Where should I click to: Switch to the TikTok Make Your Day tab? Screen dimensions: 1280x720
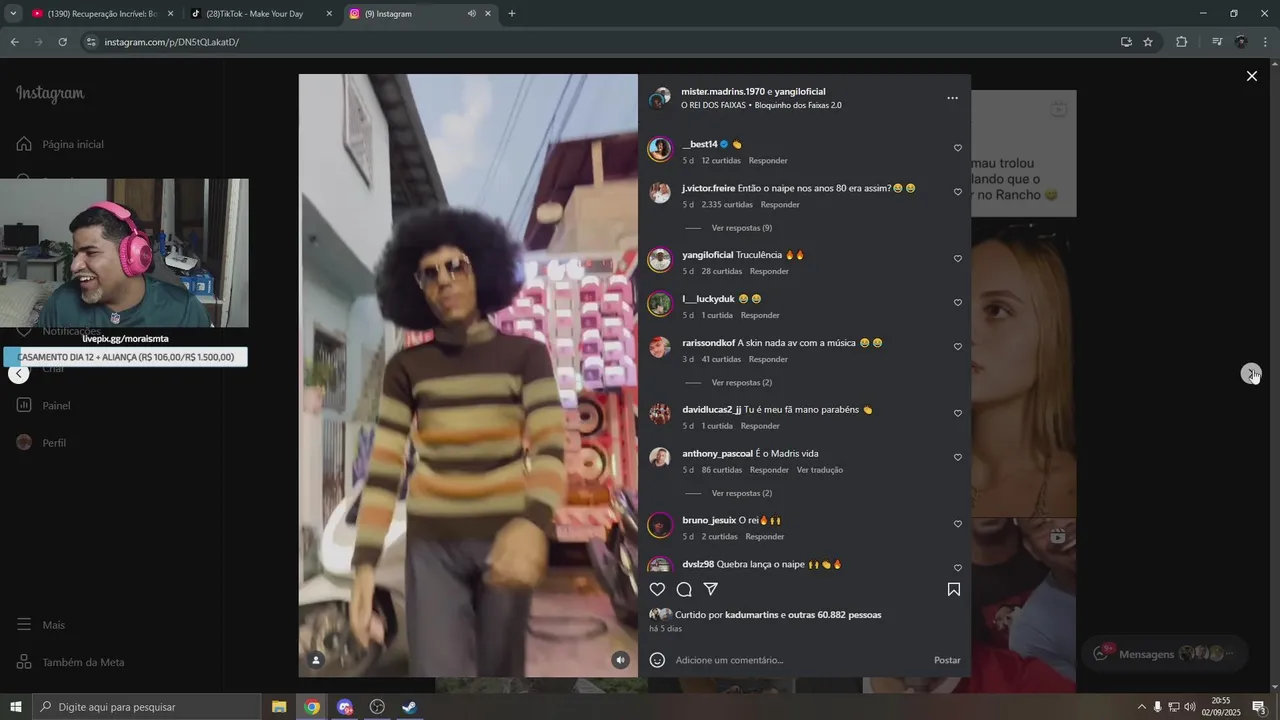261,14
